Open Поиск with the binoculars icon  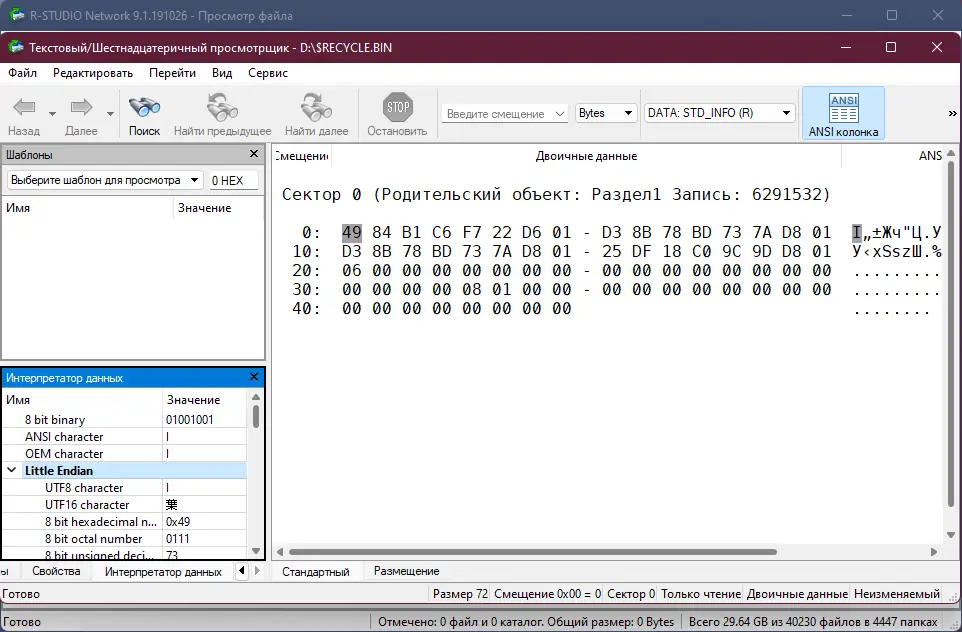144,107
